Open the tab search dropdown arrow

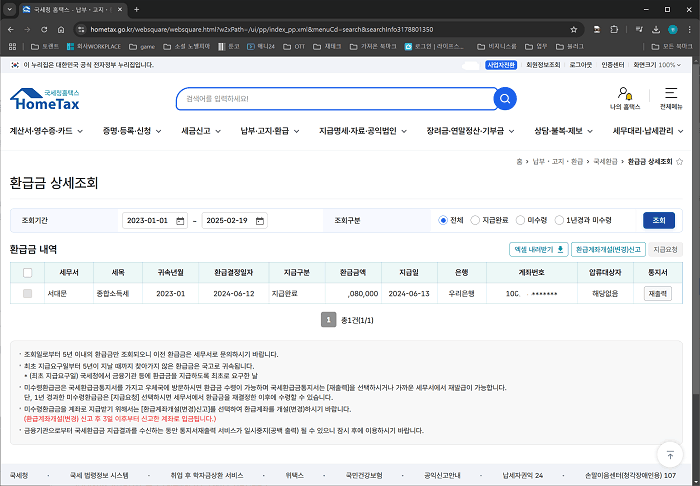coord(9,9)
